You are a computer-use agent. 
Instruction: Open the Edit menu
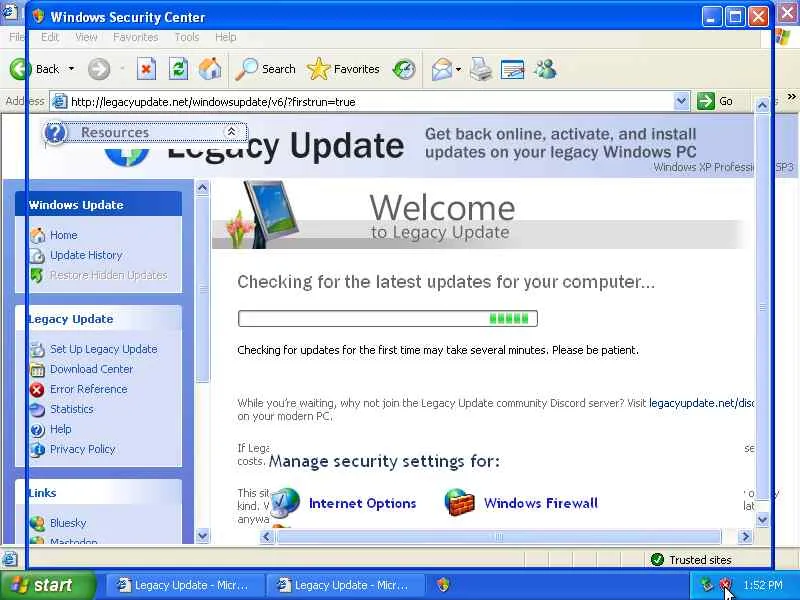(49, 37)
